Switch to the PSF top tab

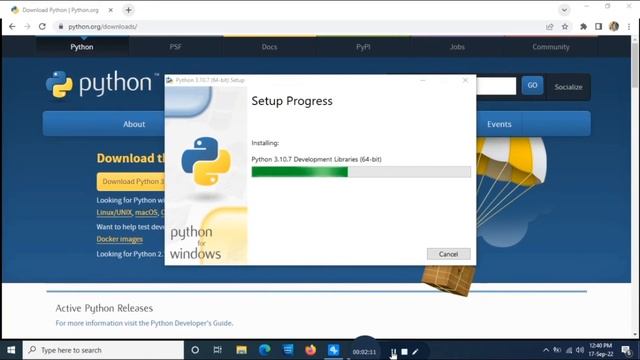(x=176, y=47)
